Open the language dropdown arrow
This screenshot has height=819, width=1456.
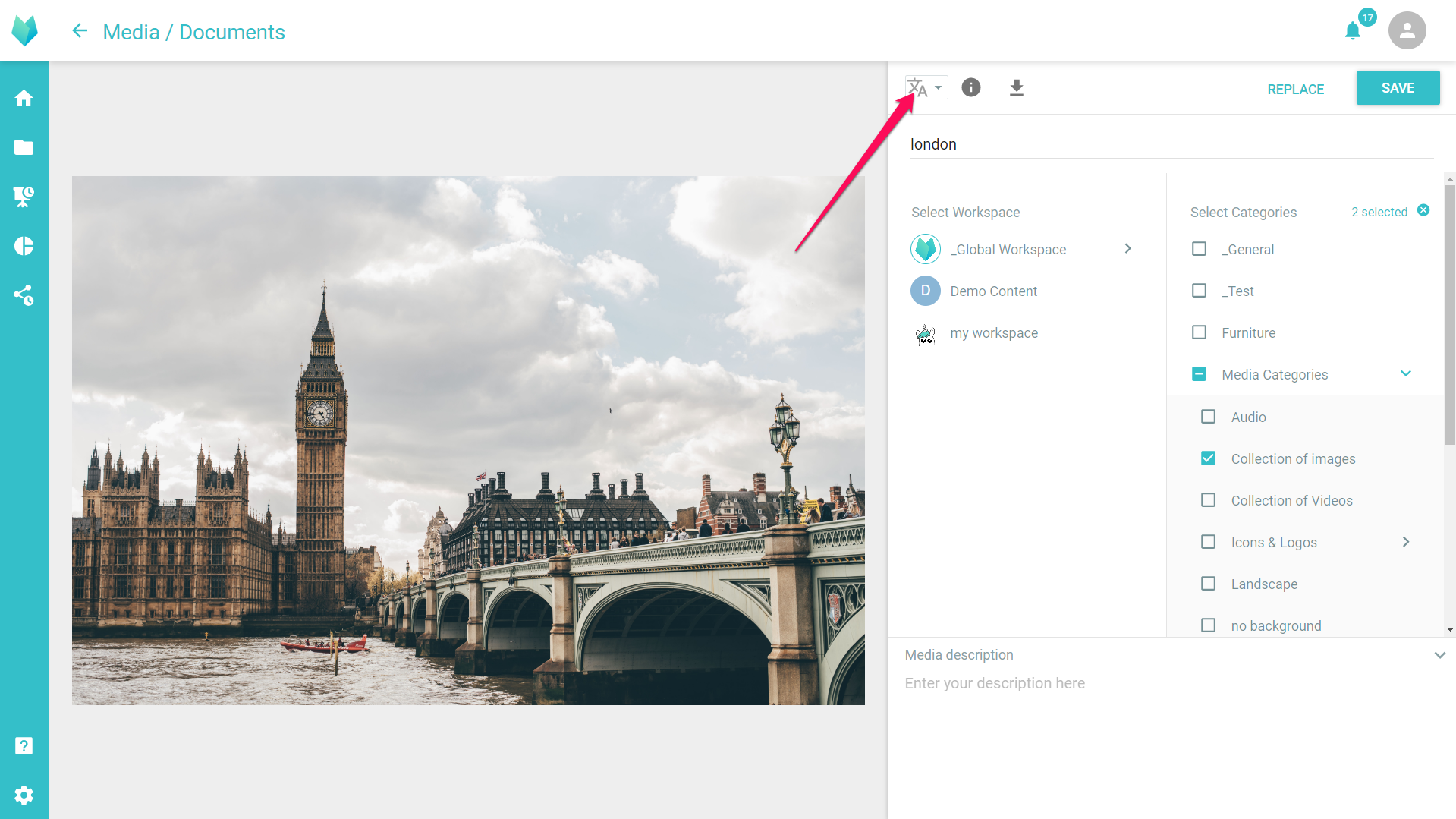pyautogui.click(x=939, y=87)
